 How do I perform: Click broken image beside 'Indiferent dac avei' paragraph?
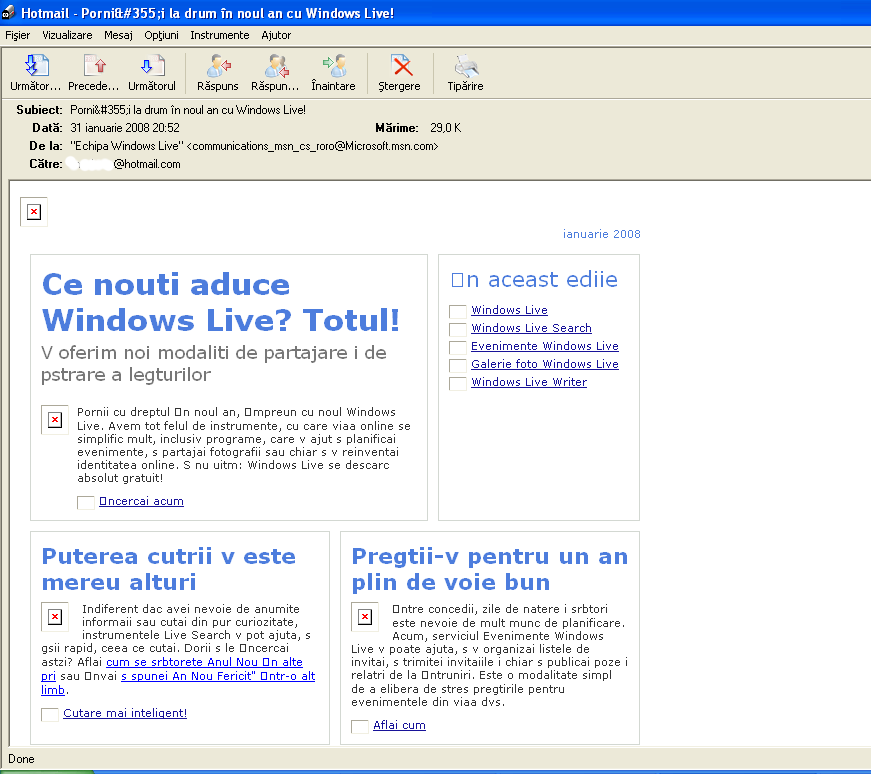[54, 616]
